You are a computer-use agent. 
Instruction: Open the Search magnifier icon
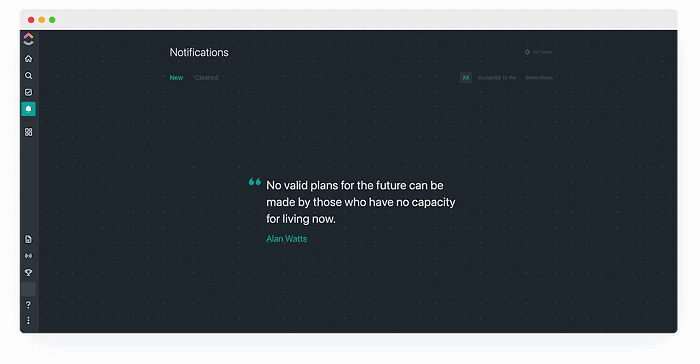pos(28,75)
